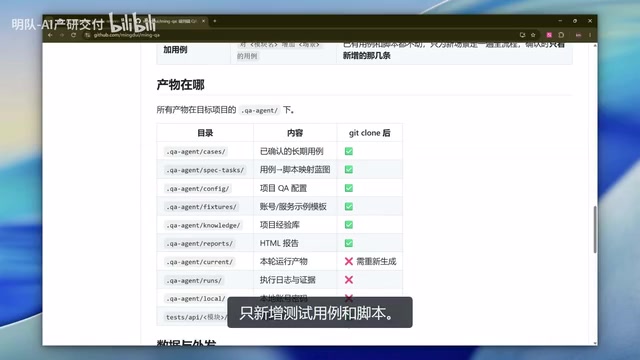
Task: Click the red cross in runs row
Action: coord(349,280)
